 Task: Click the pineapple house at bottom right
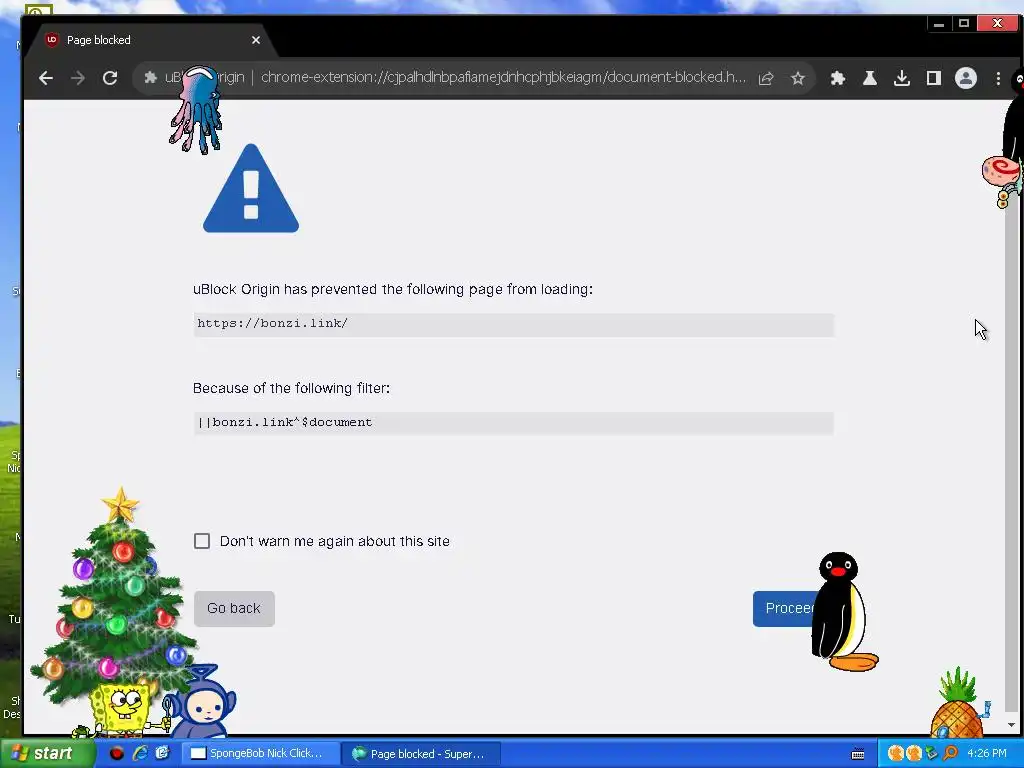959,704
